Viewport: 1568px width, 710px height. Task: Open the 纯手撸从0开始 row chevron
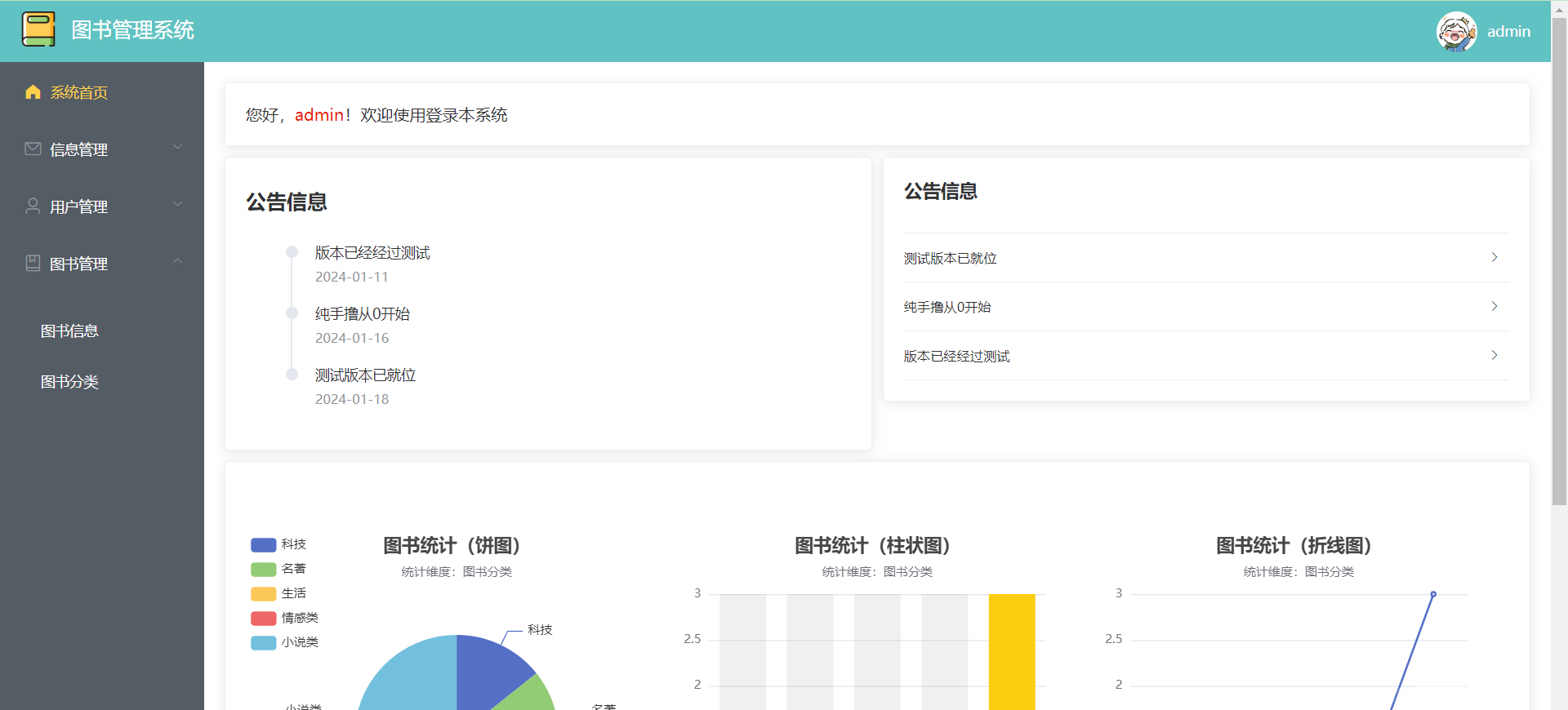[x=1494, y=306]
